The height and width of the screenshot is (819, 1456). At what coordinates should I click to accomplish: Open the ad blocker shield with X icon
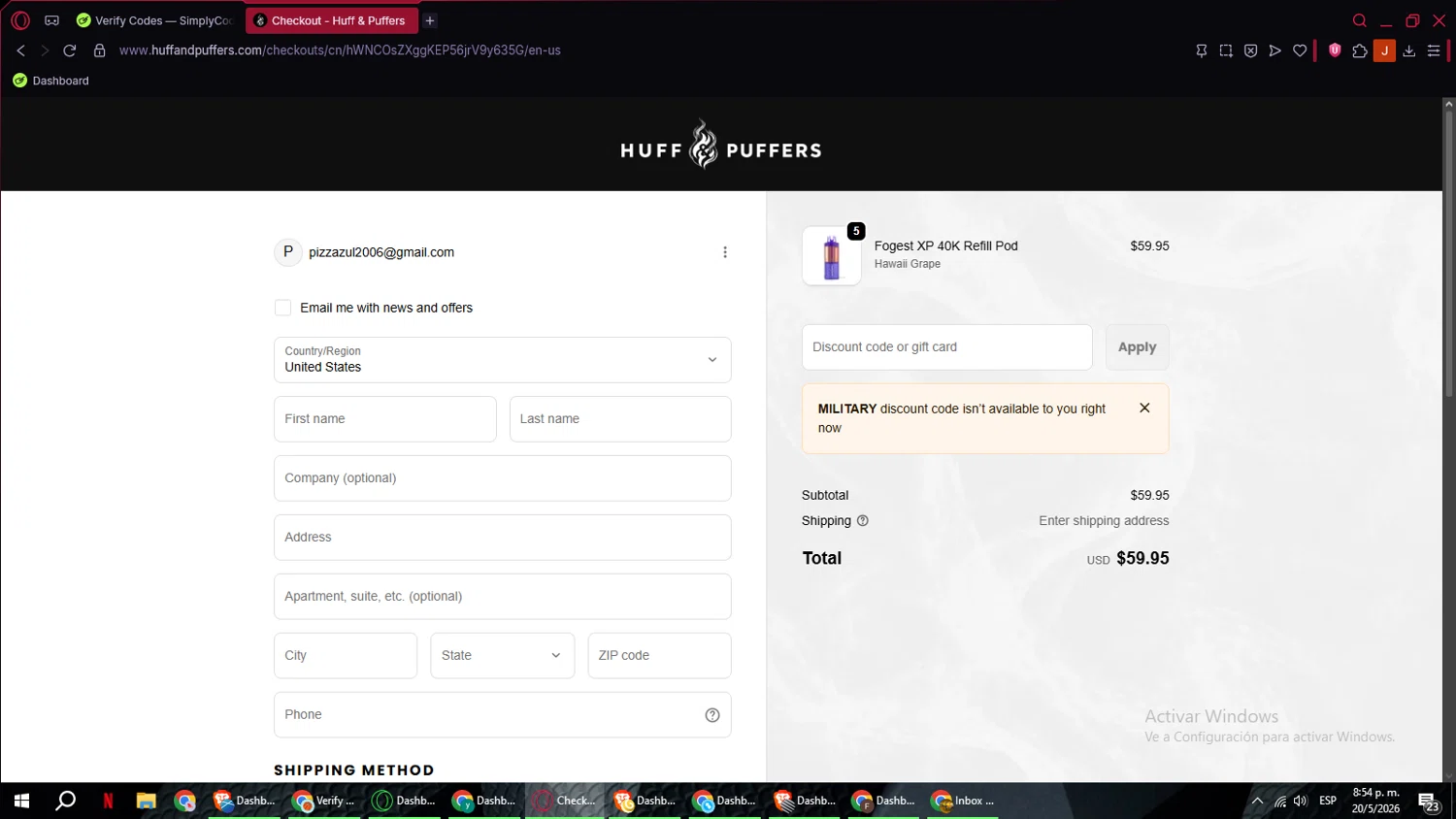(1251, 50)
